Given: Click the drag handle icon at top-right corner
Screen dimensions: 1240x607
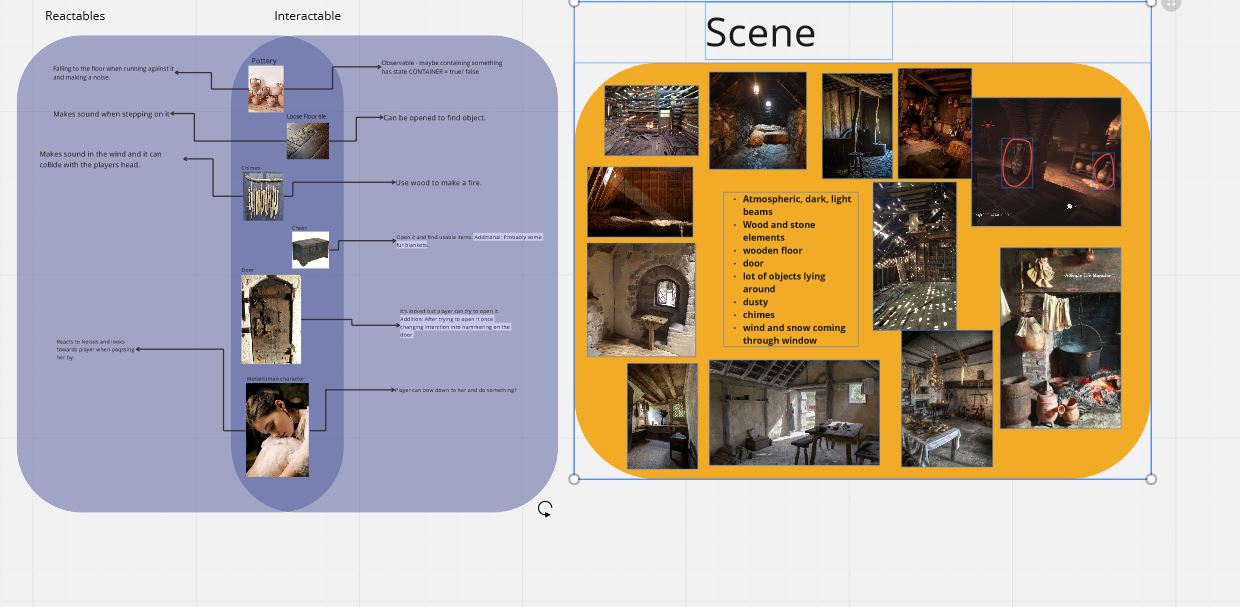Looking at the screenshot, I should point(1171,4).
